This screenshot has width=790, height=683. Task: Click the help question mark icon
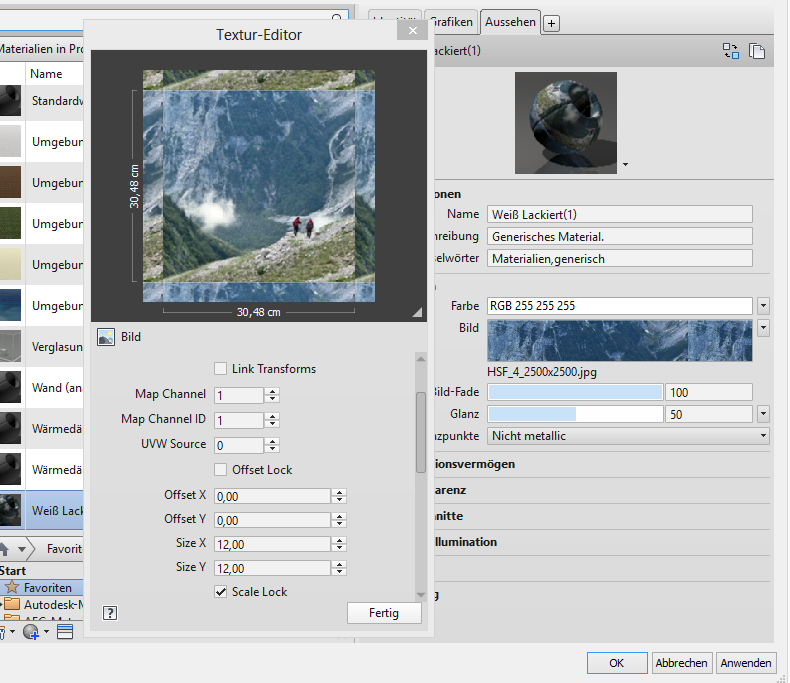click(110, 613)
